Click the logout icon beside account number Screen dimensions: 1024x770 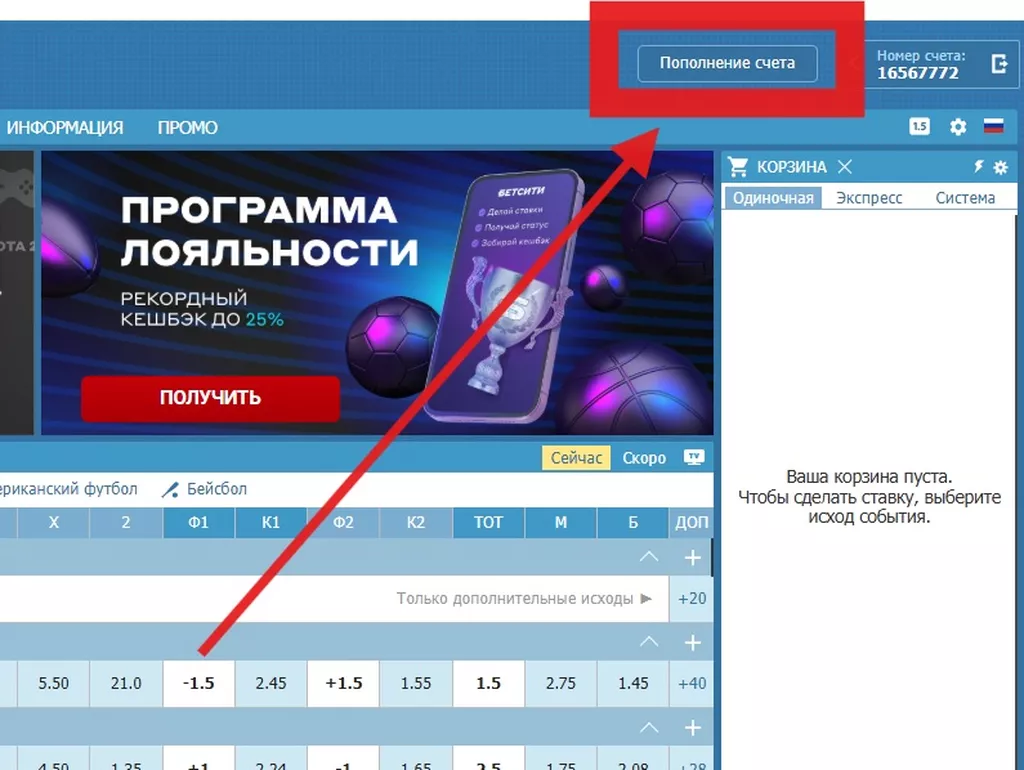click(999, 63)
